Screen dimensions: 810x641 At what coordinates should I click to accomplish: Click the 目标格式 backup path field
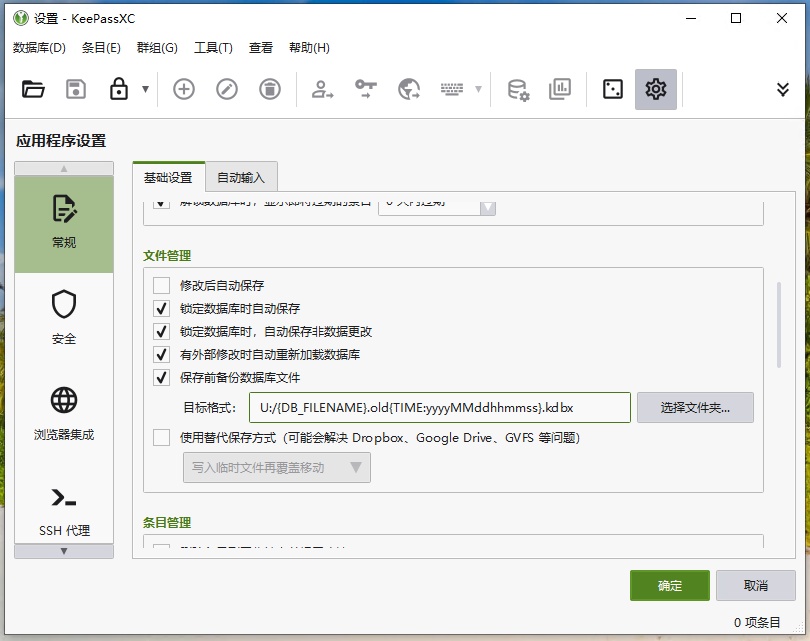pyautogui.click(x=439, y=408)
